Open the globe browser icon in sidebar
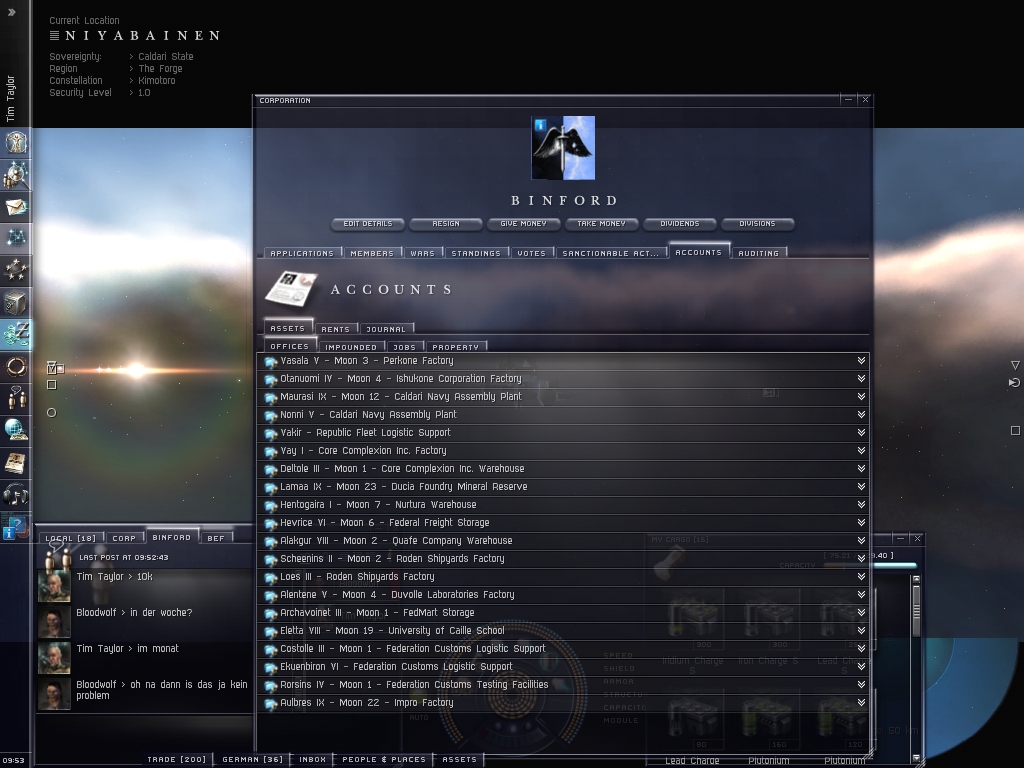Screen dimensions: 1024x768 tap(16, 430)
